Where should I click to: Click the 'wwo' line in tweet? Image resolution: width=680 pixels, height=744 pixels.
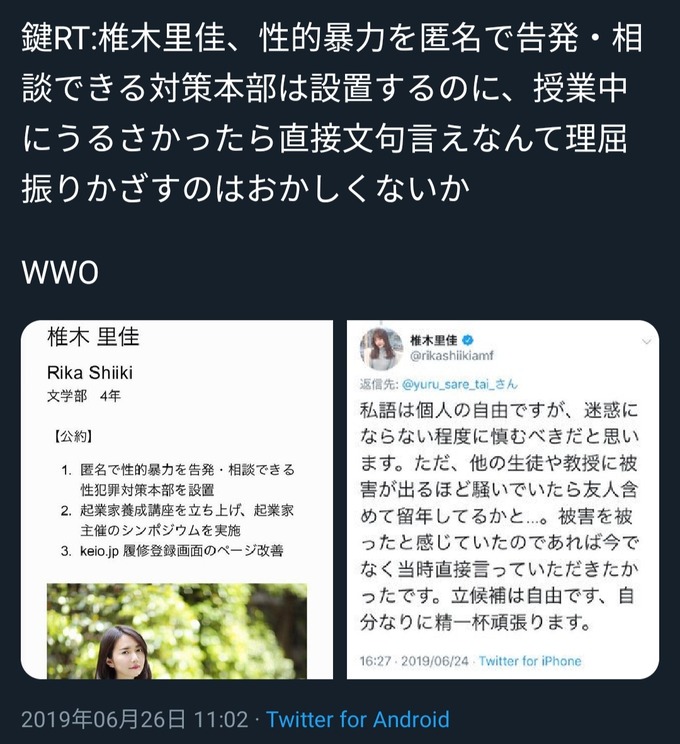pos(60,272)
